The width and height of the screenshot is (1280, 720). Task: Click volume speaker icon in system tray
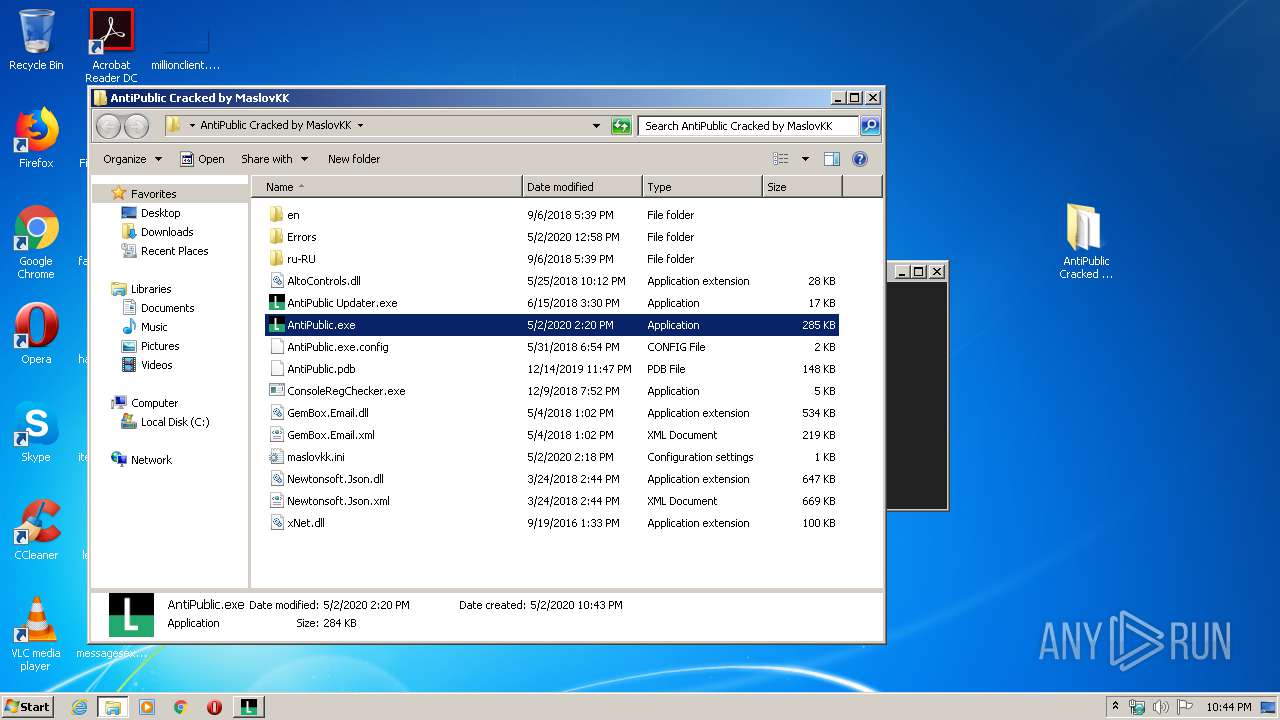click(x=1161, y=707)
